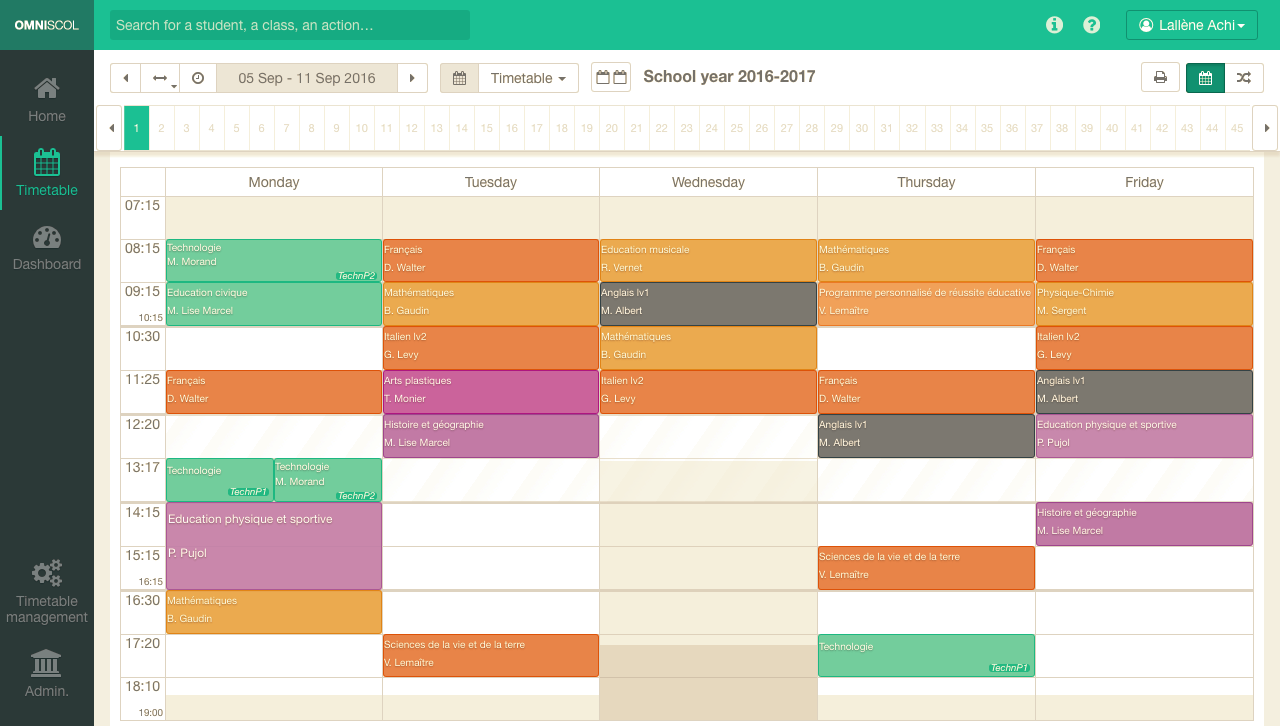Click the student search field
This screenshot has height=726, width=1280.
(288, 24)
